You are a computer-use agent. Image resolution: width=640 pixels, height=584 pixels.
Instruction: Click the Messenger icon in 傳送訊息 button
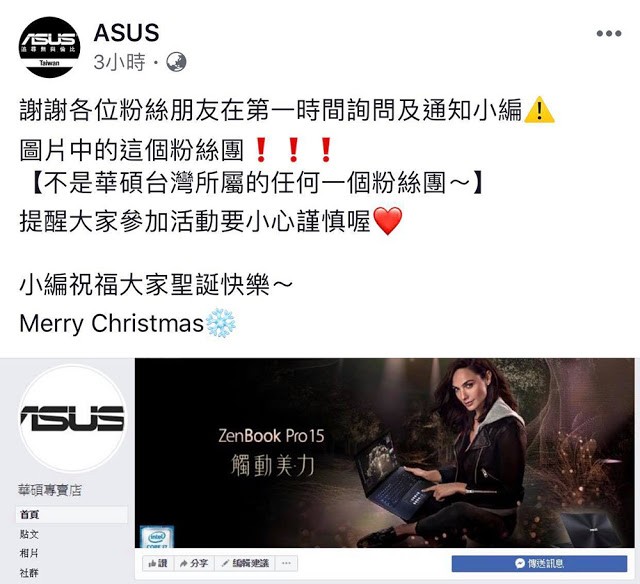tap(520, 564)
